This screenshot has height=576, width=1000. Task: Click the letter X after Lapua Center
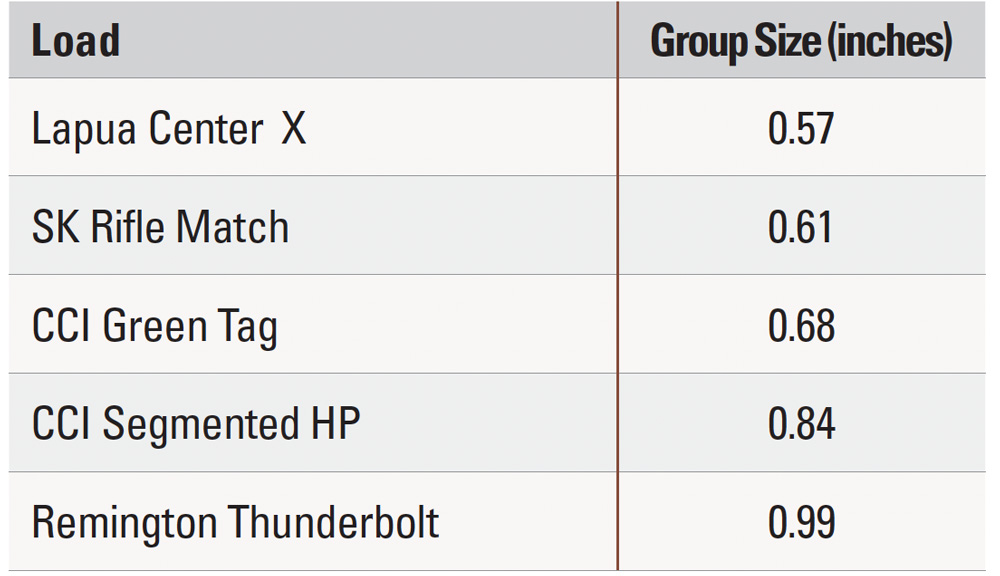(x=294, y=128)
